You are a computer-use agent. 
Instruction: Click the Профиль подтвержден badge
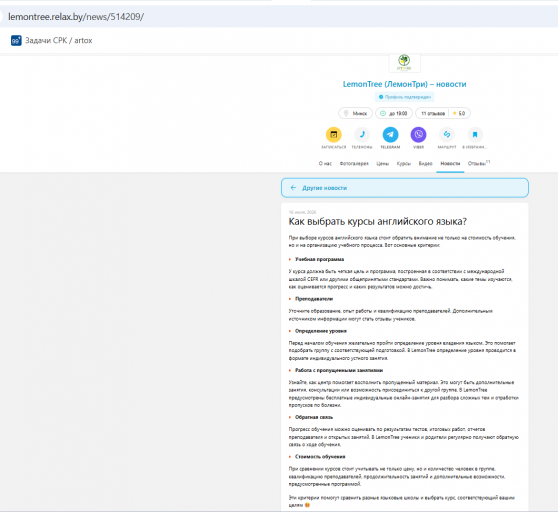(404, 97)
